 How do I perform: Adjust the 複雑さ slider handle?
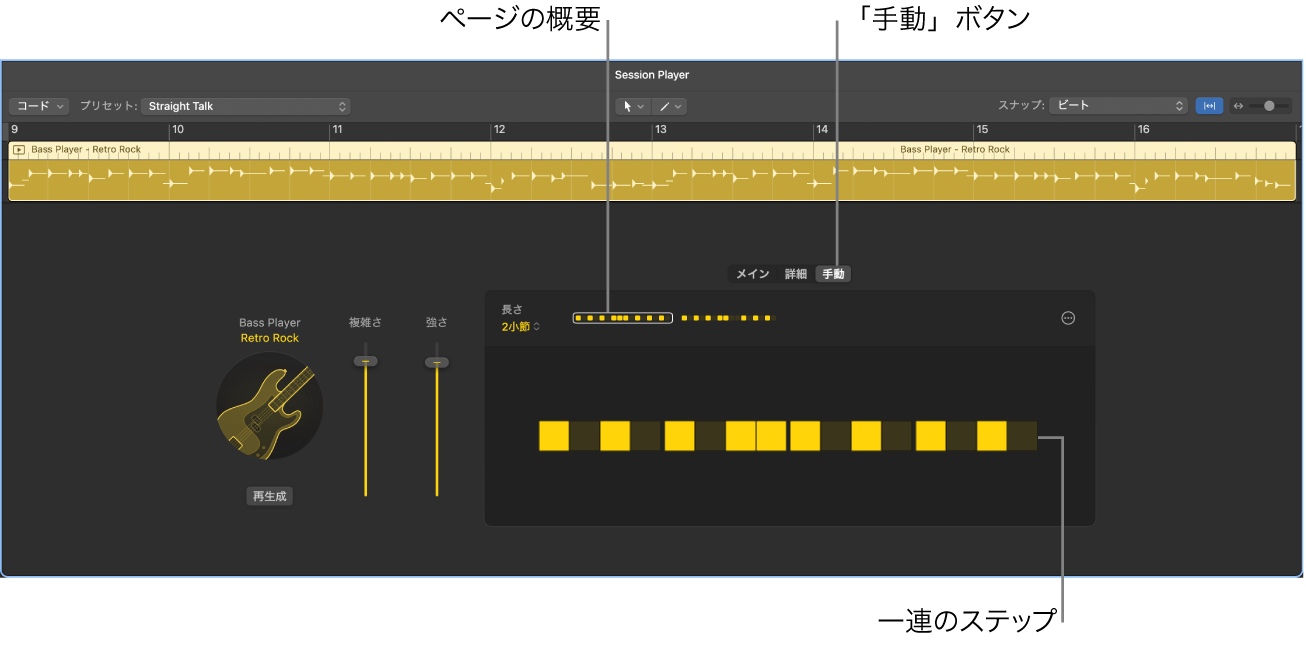pyautogui.click(x=365, y=361)
